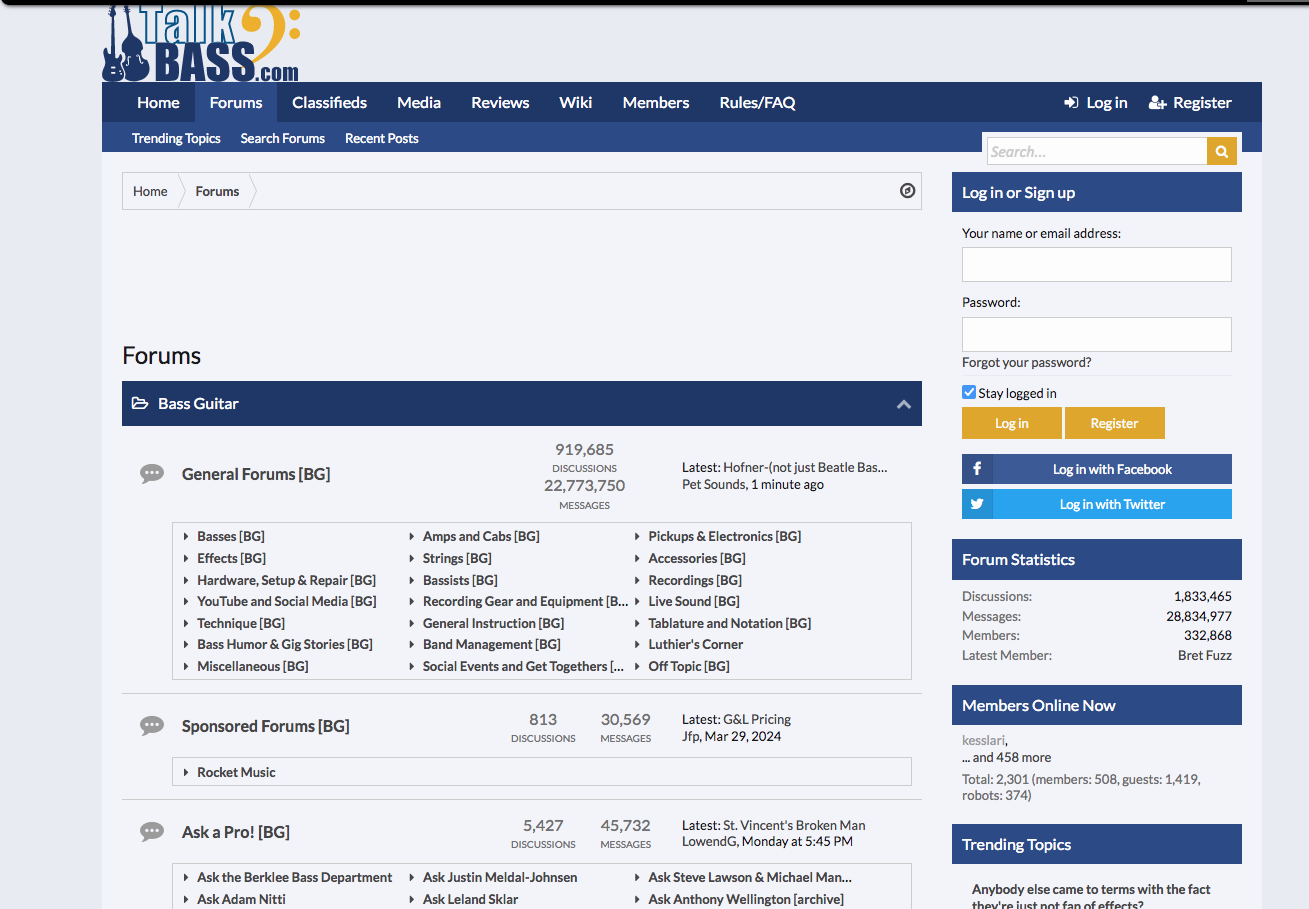Focus the Search input field
1309x909 pixels.
1097,151
